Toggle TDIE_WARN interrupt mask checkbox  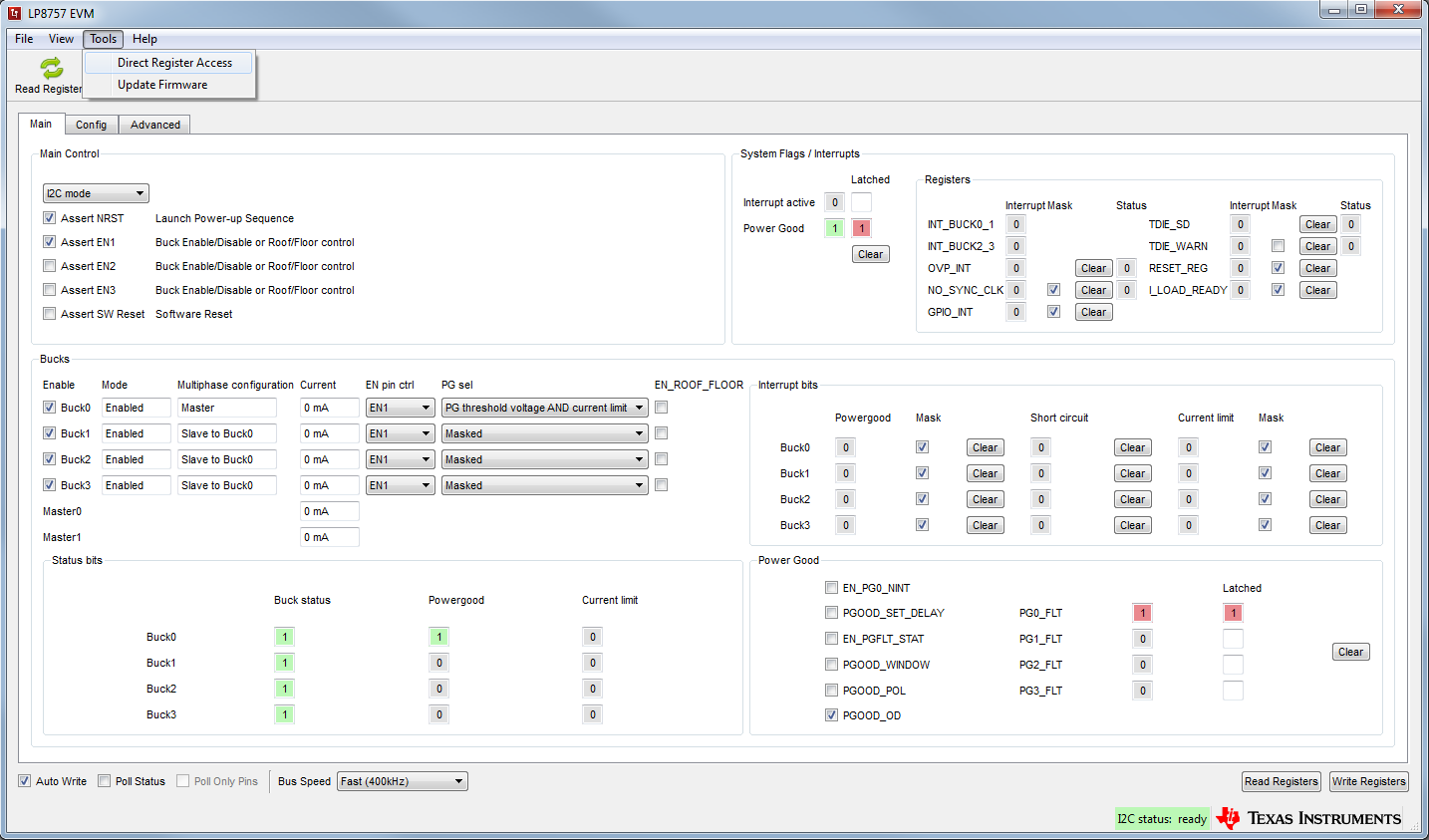coord(1279,246)
